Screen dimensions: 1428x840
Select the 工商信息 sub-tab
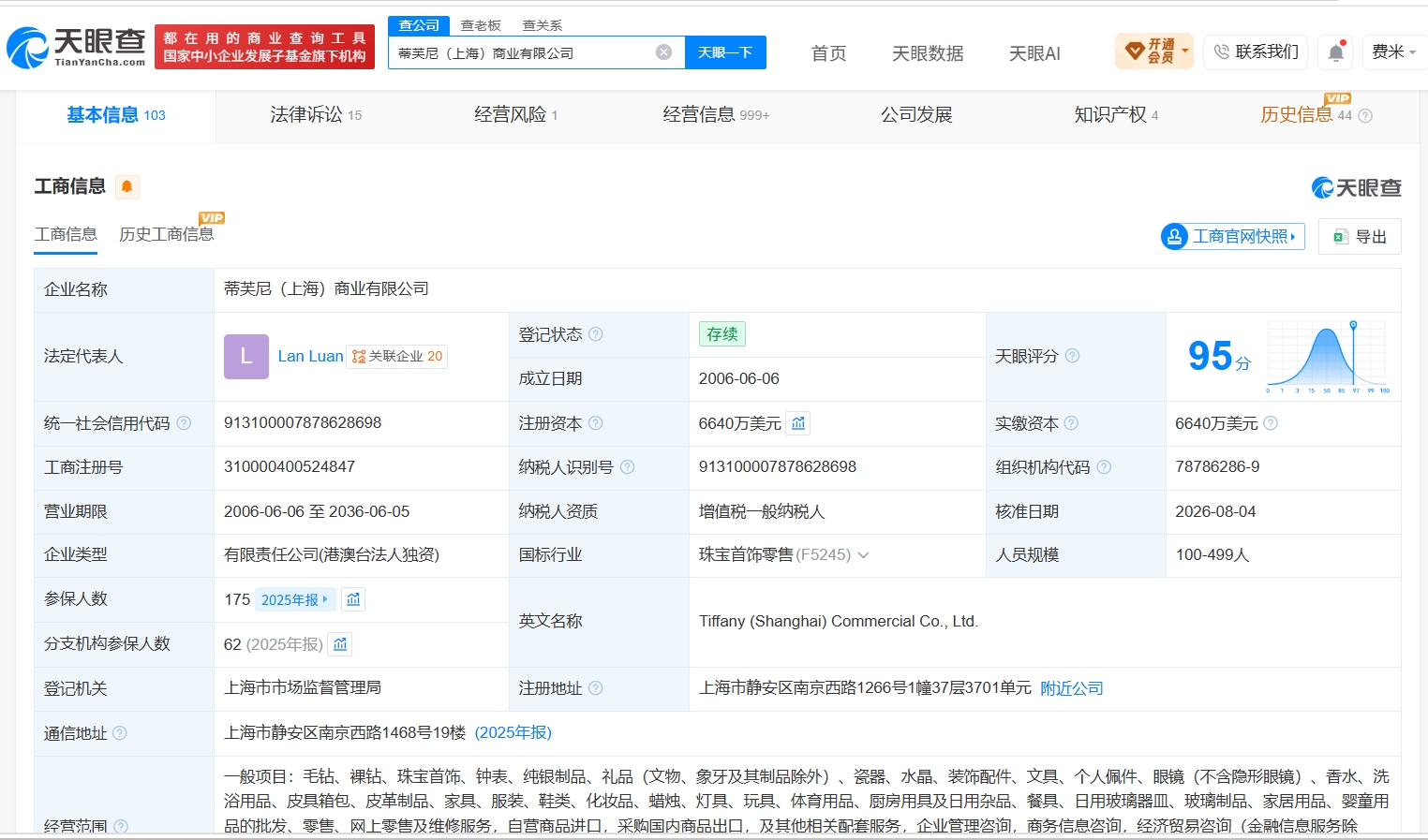(x=66, y=234)
